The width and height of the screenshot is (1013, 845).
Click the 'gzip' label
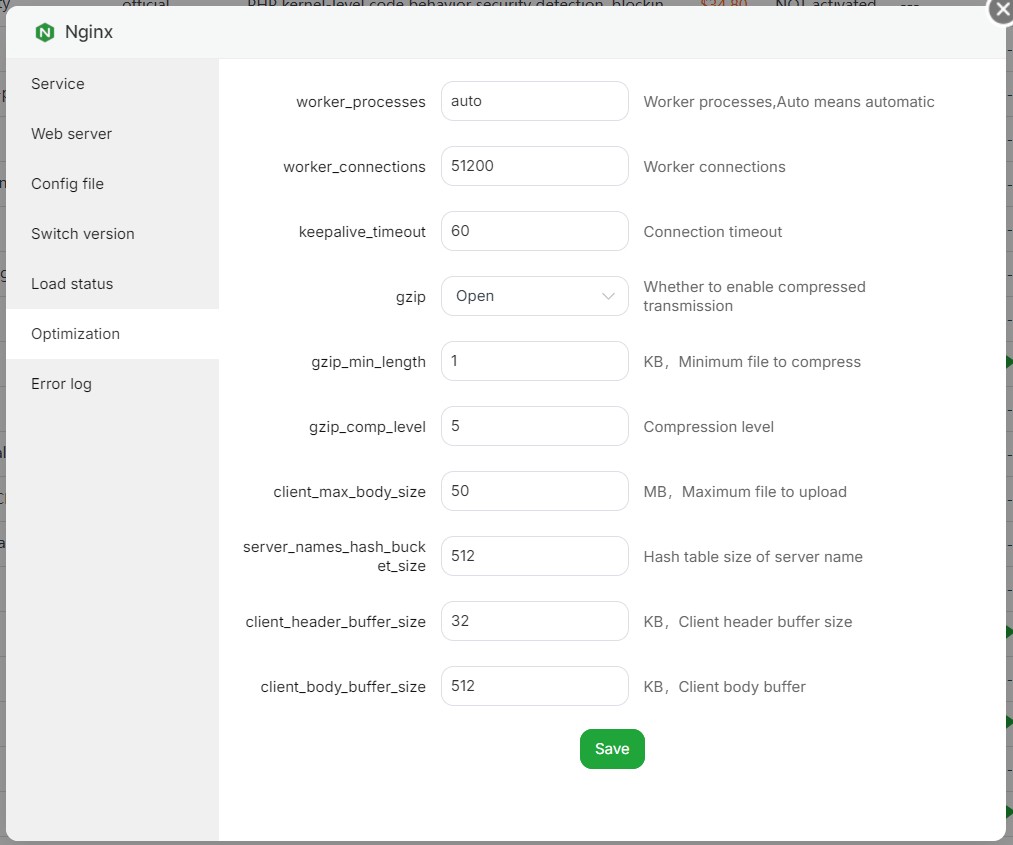pyautogui.click(x=411, y=297)
